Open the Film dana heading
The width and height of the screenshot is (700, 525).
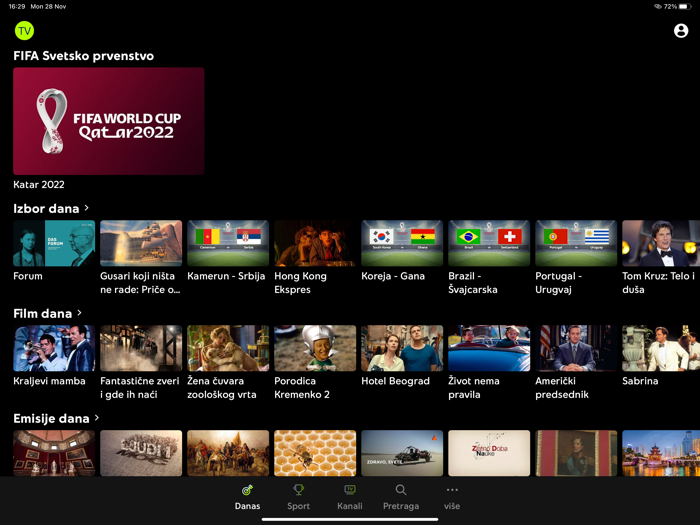pyautogui.click(x=42, y=313)
